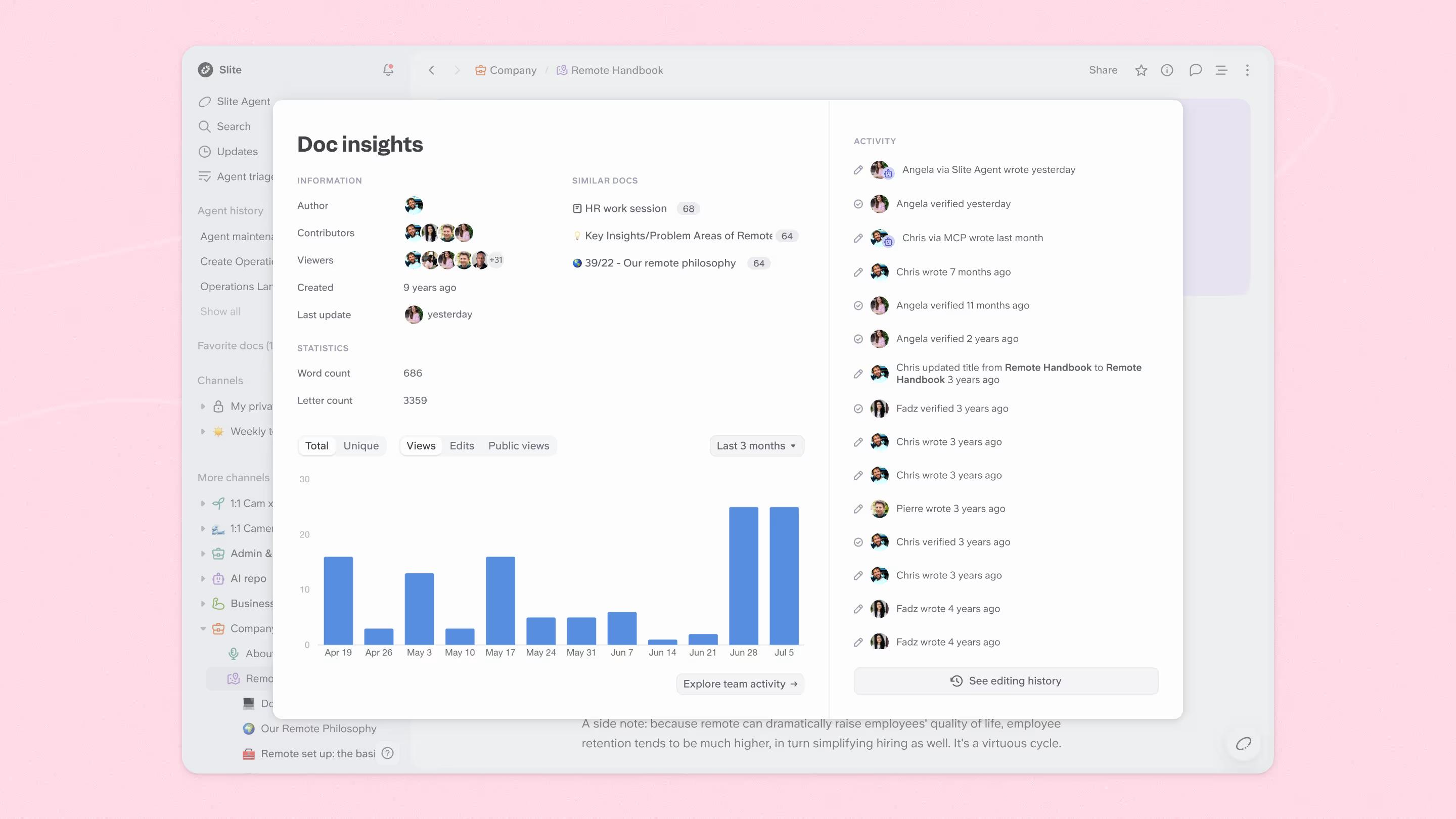Open the Last 3 months dropdown

coord(756,445)
